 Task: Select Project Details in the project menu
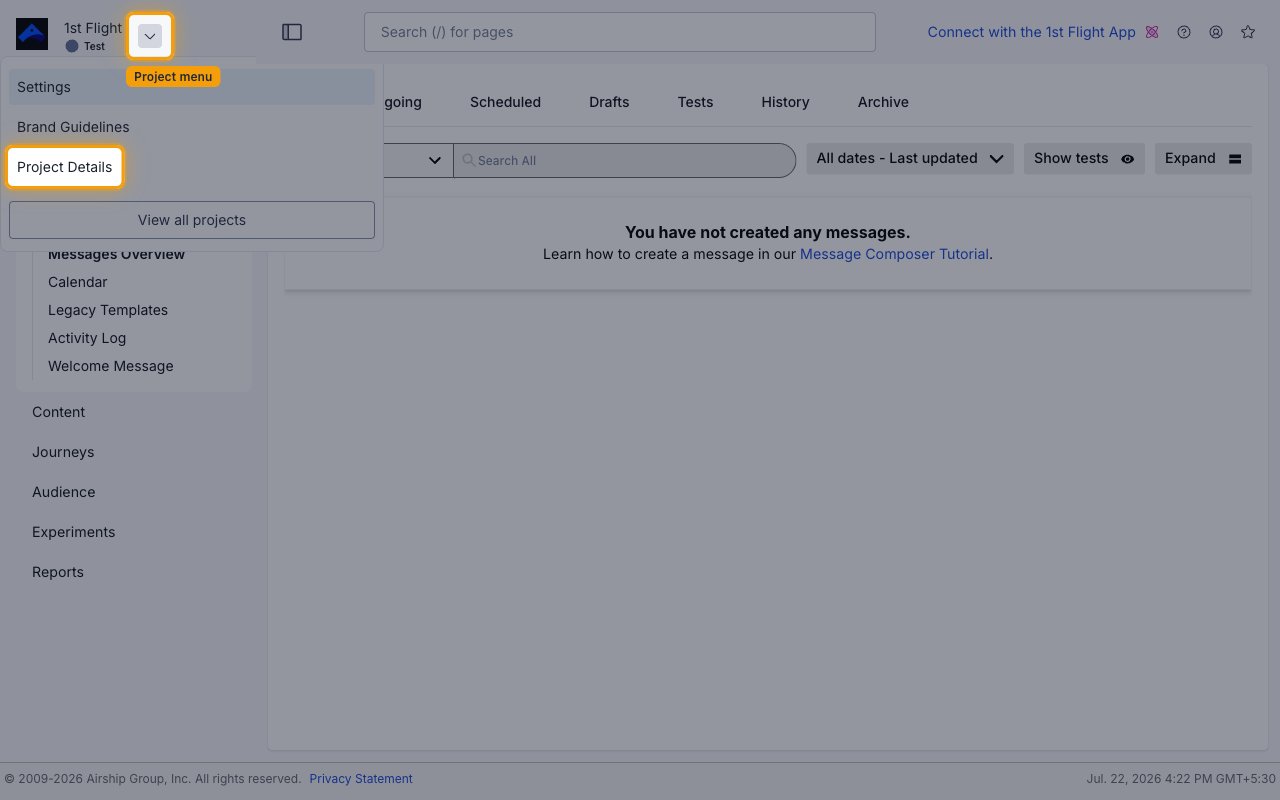(x=65, y=167)
